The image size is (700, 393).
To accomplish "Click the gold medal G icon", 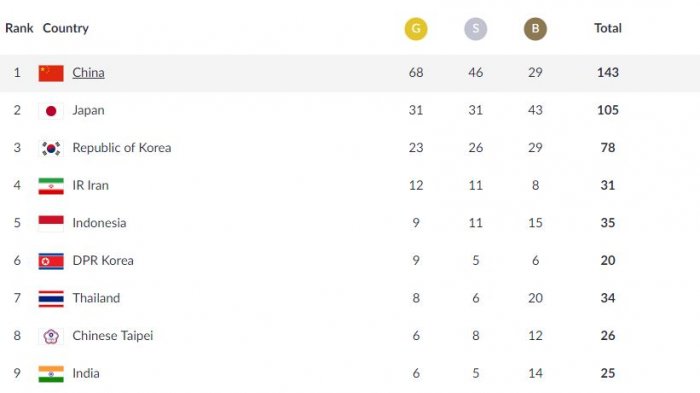I will (416, 29).
